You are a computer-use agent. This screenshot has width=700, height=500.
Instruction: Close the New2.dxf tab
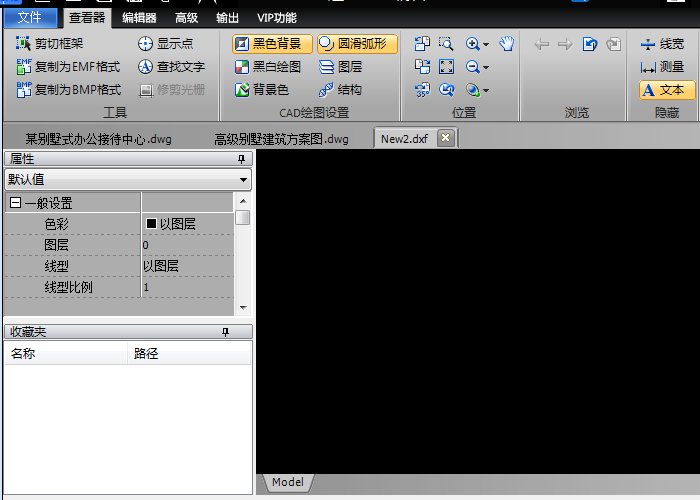pos(445,138)
